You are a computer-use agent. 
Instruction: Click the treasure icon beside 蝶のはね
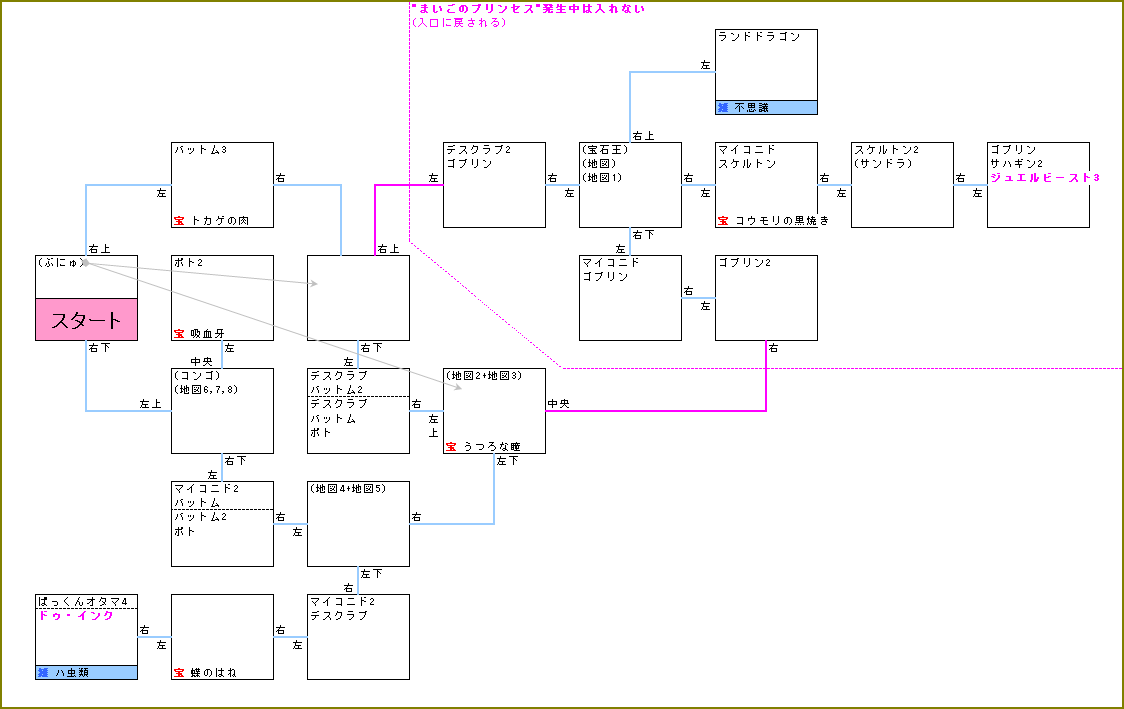pyautogui.click(x=180, y=673)
